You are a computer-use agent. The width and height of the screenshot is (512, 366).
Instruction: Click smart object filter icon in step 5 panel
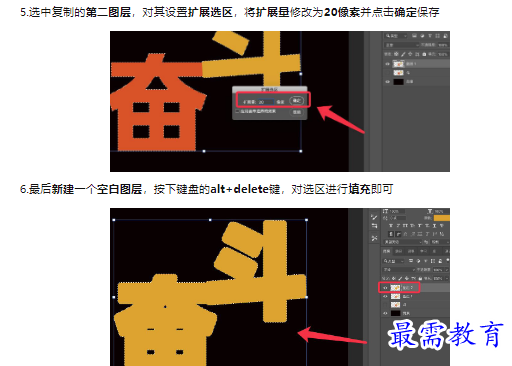click(446, 35)
